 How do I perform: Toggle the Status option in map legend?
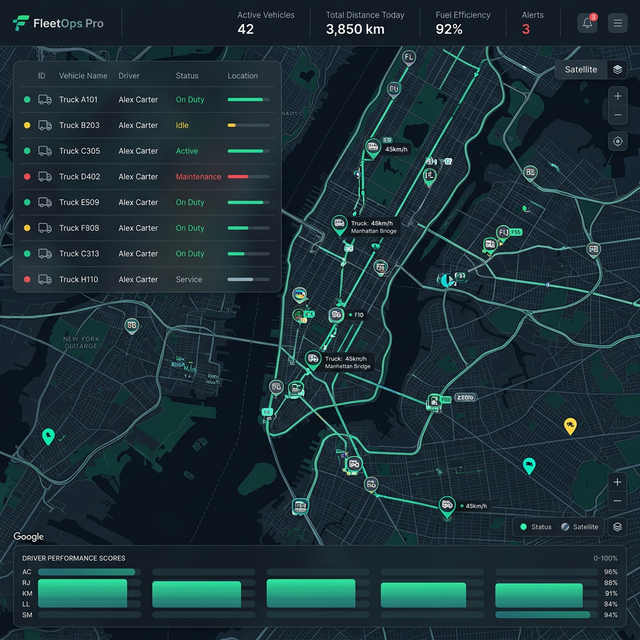tap(535, 527)
